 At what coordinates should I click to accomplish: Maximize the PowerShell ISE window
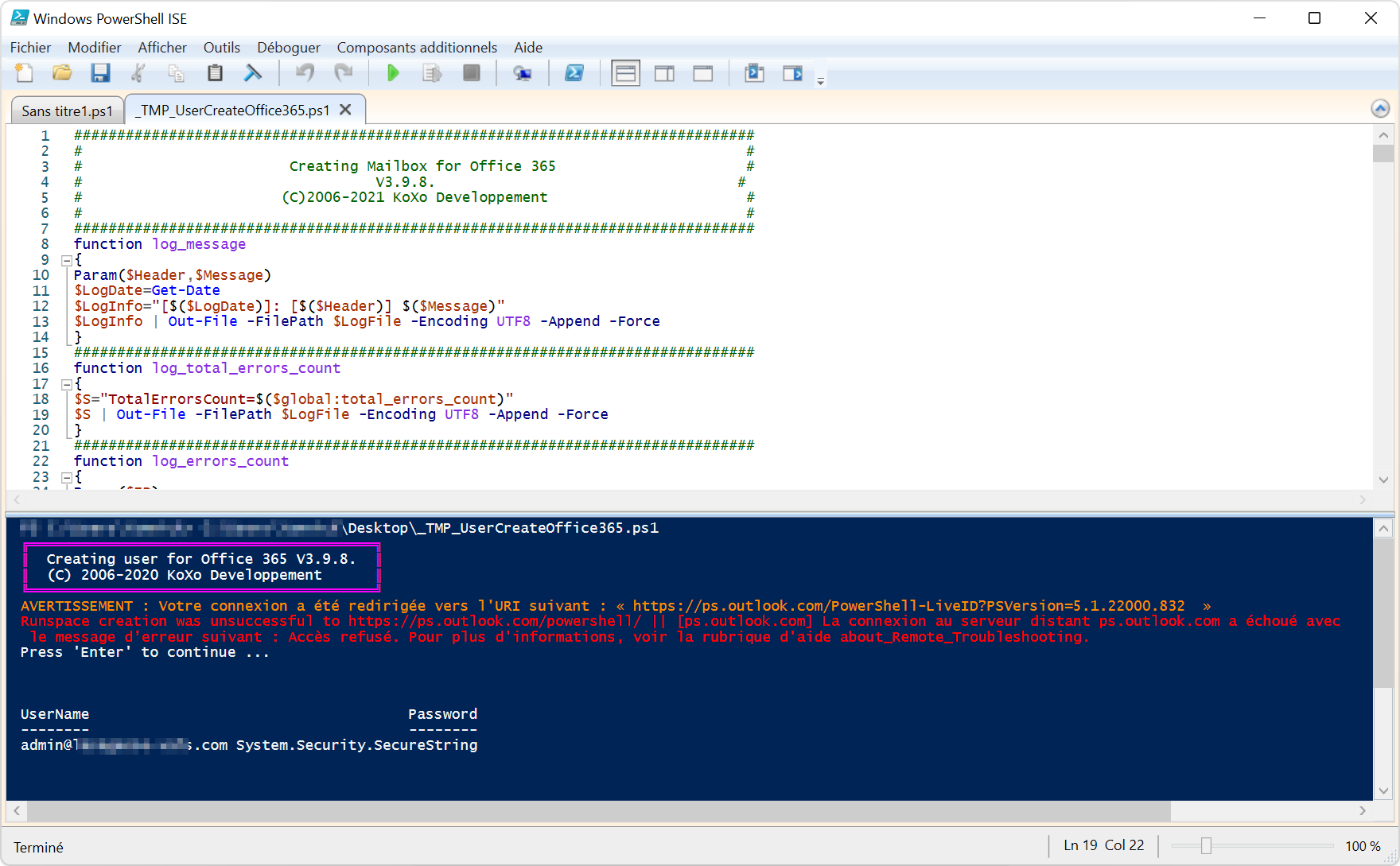click(x=1314, y=17)
